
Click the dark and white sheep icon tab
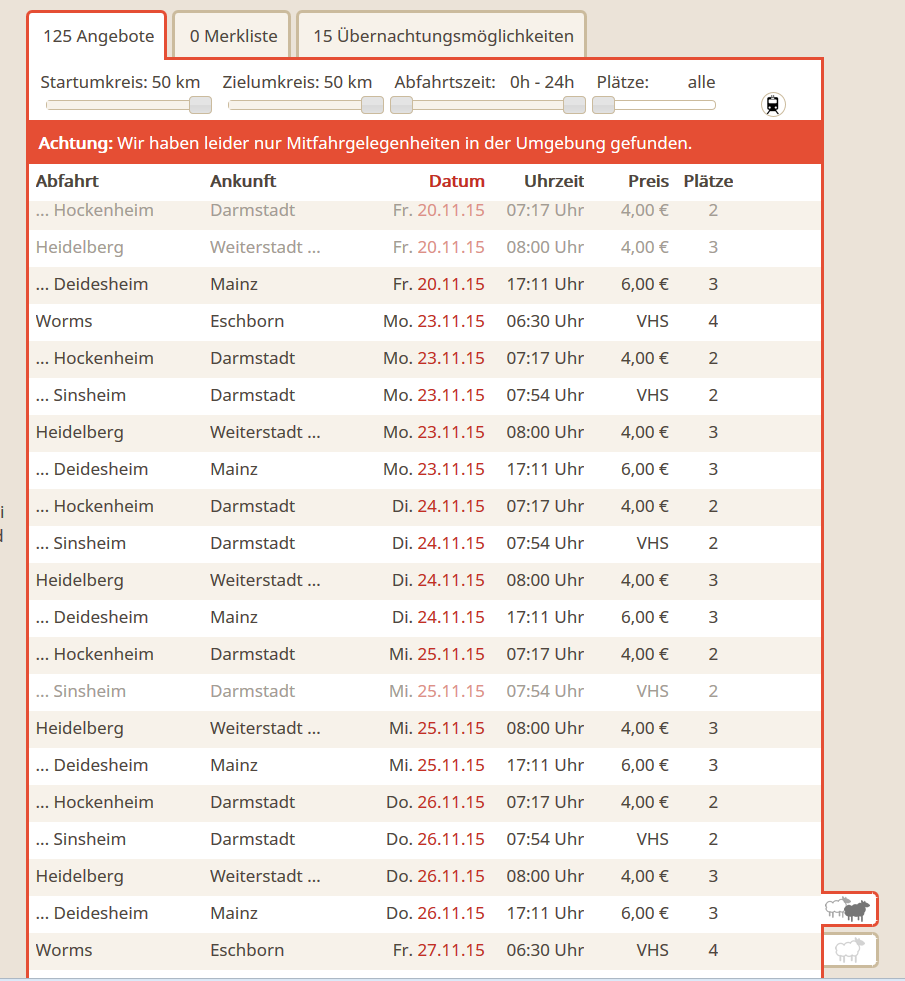pos(849,909)
